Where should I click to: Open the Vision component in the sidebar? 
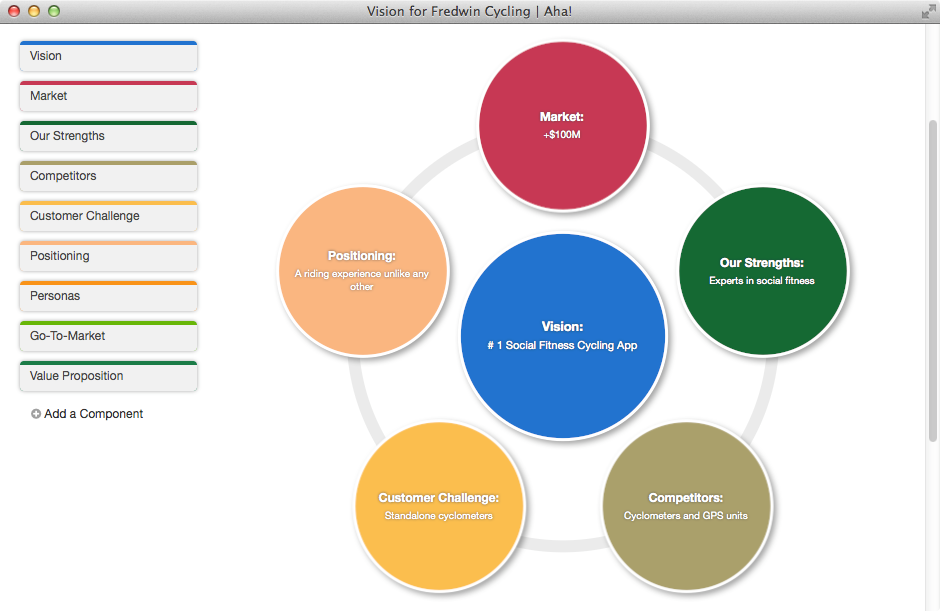107,56
